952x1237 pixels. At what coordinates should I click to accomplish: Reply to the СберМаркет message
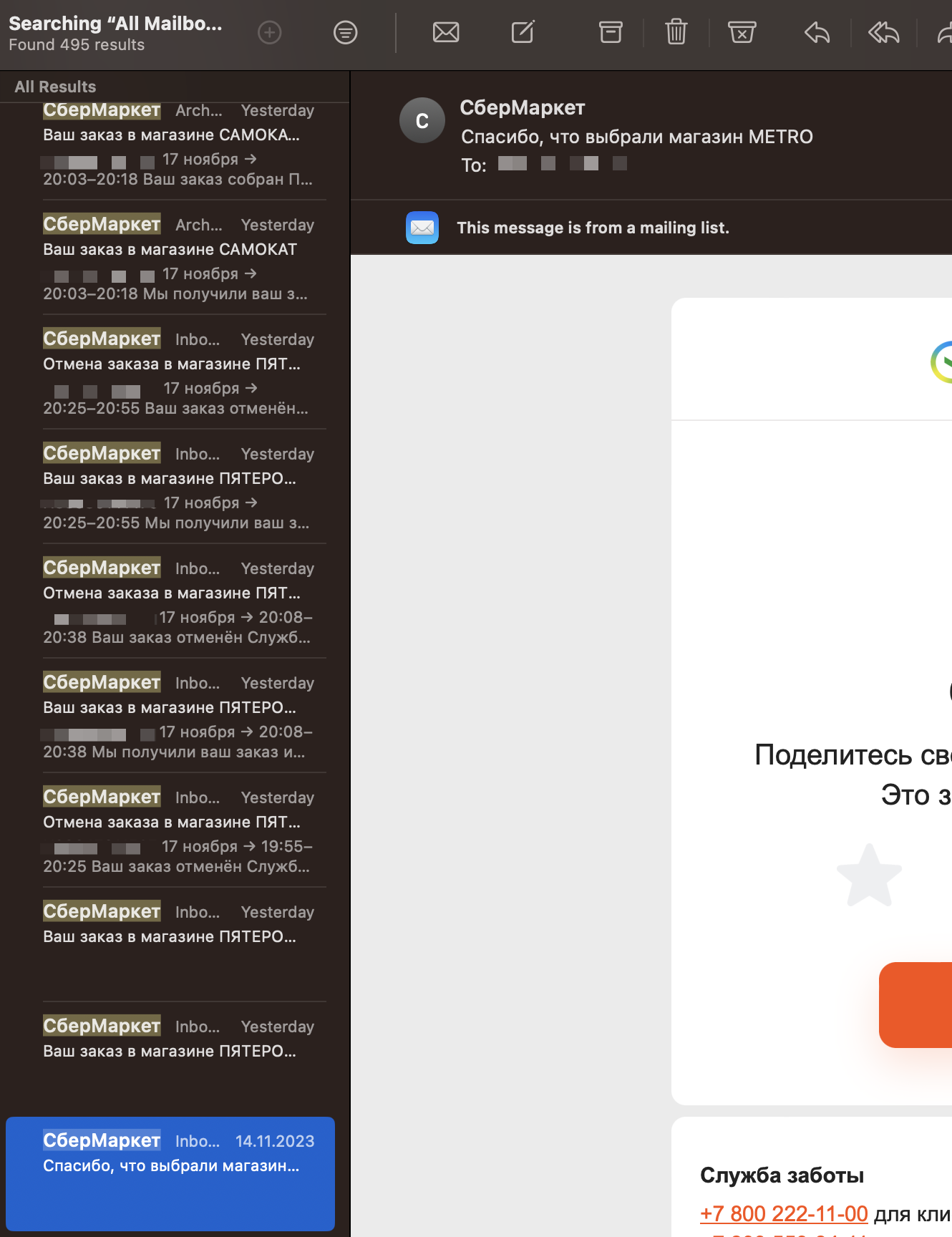[817, 32]
